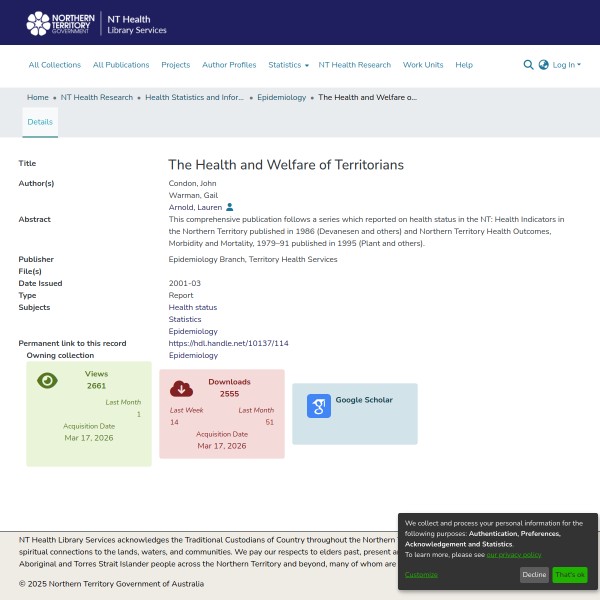Open All Collections in the navigation bar
The width and height of the screenshot is (600, 600).
55,65
